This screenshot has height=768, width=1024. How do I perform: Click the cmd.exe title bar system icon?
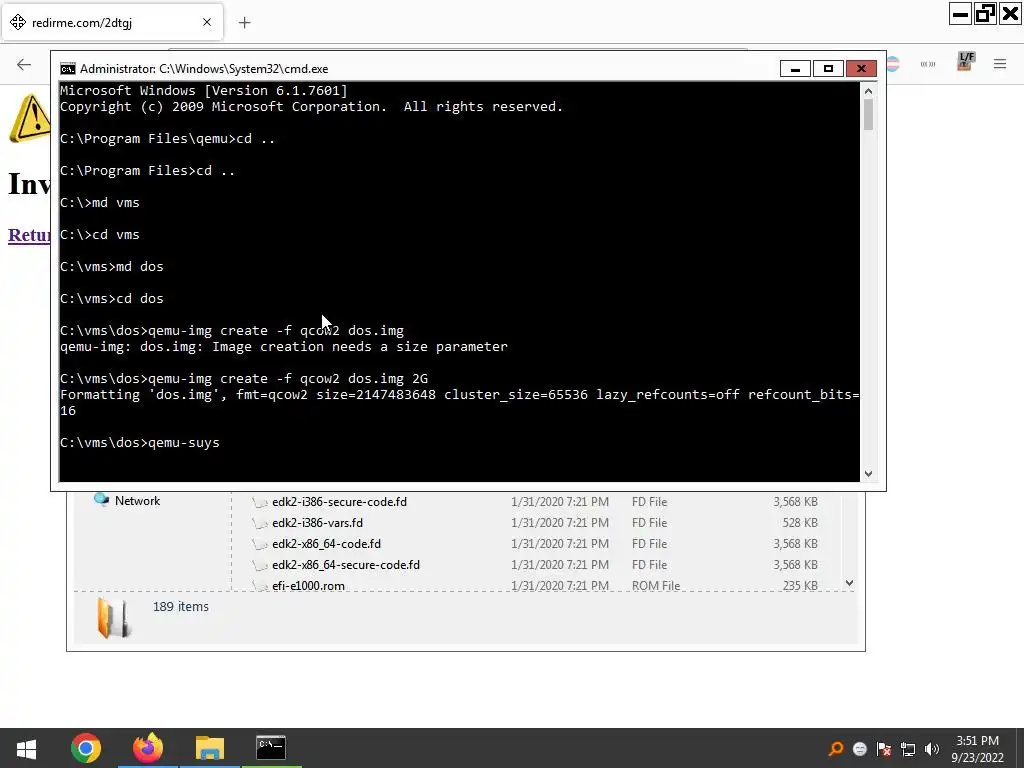click(67, 69)
